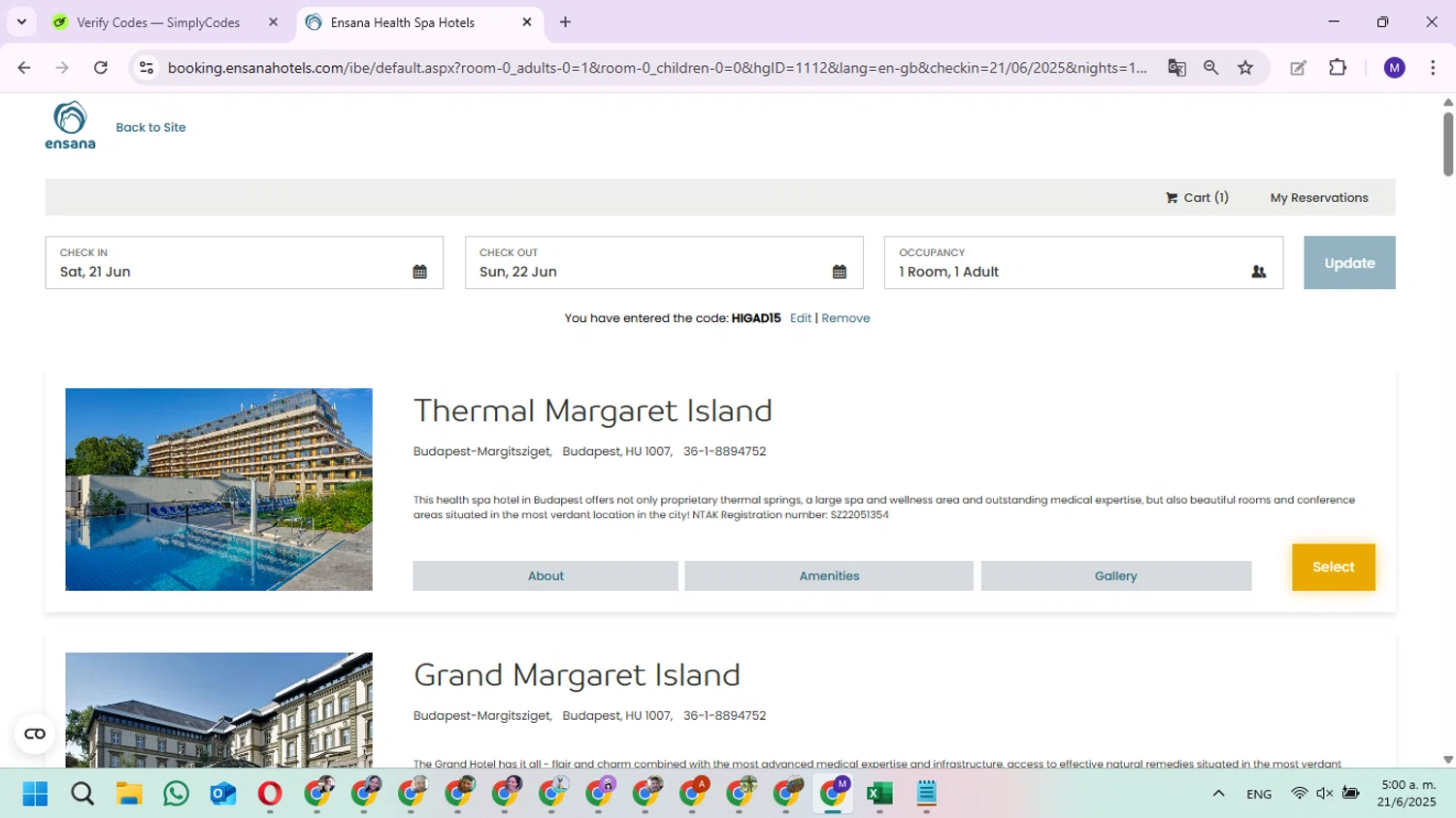Viewport: 1456px width, 818px height.
Task: Click the browser back arrow
Action: click(x=24, y=68)
